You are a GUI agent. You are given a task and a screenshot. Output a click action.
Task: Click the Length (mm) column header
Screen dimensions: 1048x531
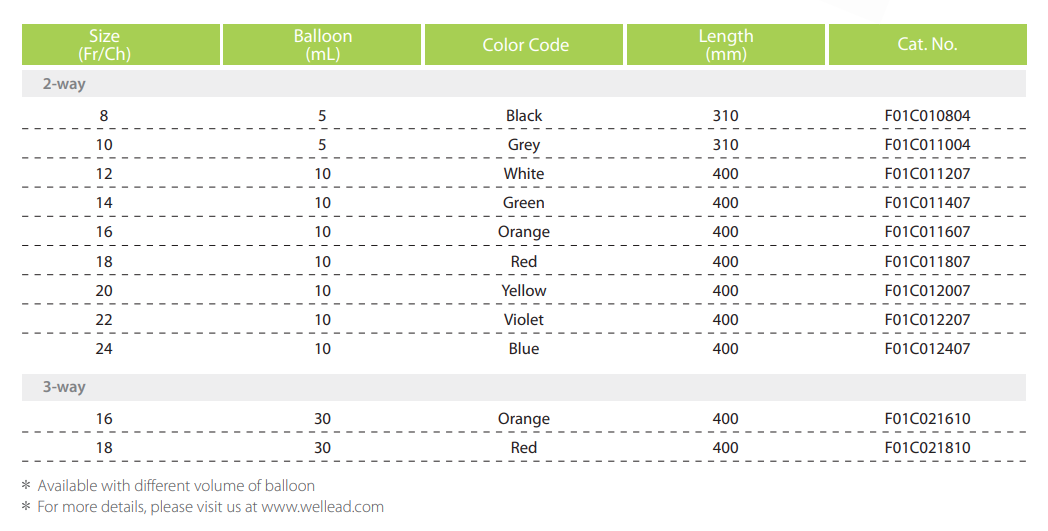(x=725, y=45)
